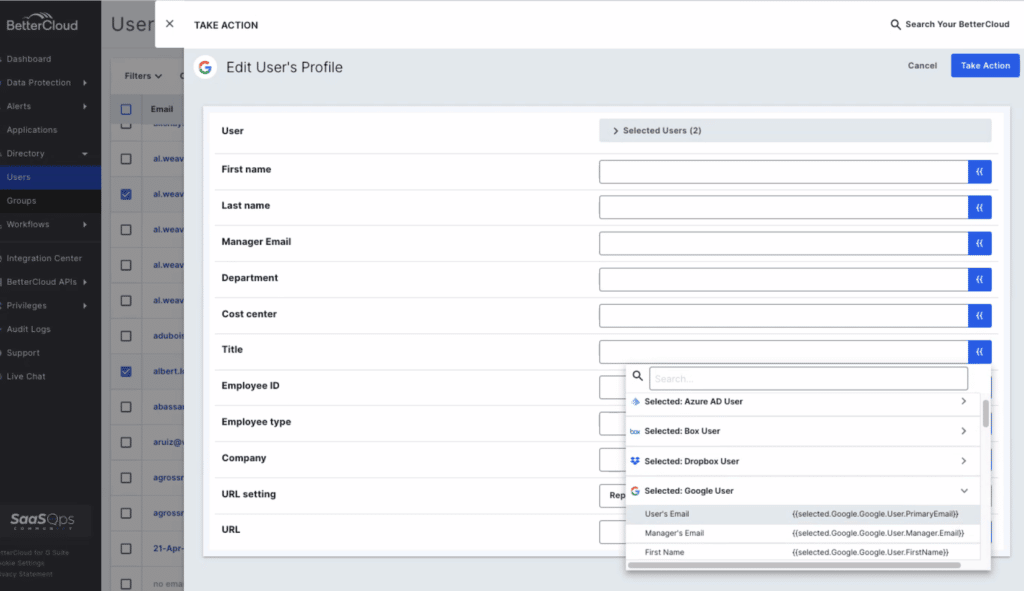Image resolution: width=1024 pixels, height=591 pixels.
Task: Uncheck the checked al.weav user row
Action: point(126,194)
